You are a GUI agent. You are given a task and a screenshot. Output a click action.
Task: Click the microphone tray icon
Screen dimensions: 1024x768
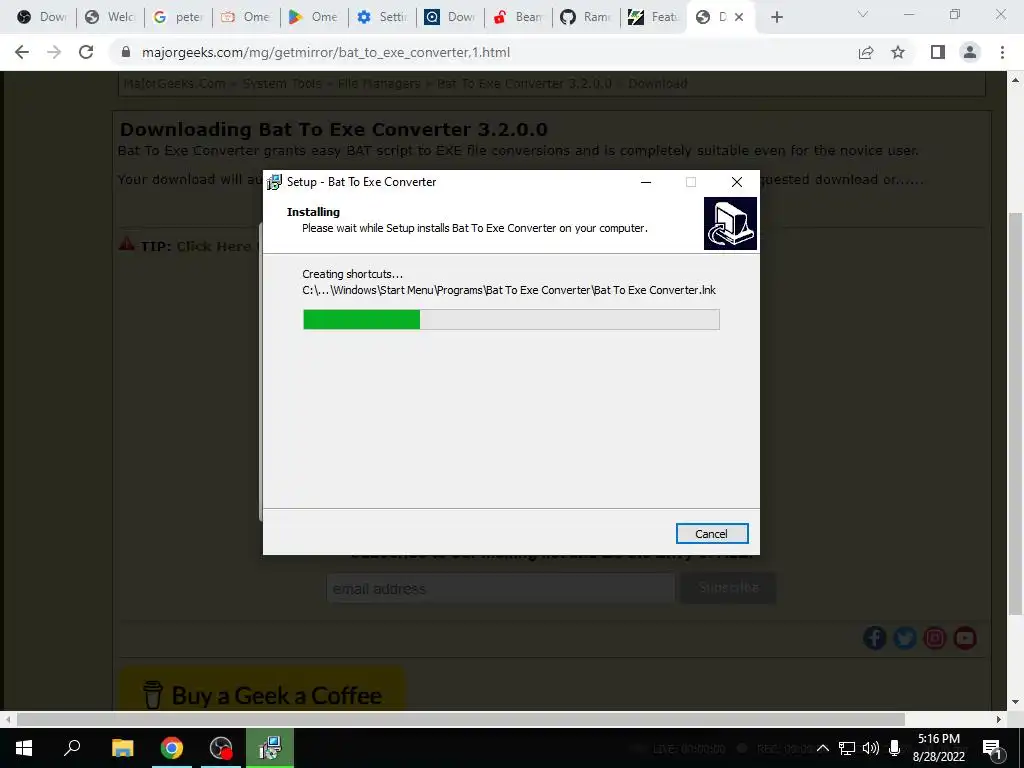point(895,748)
